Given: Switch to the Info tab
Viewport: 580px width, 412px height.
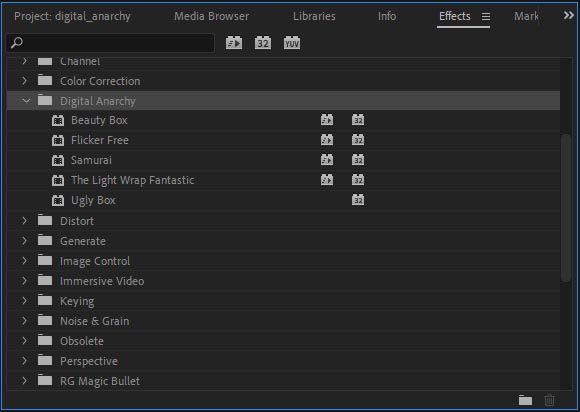Looking at the screenshot, I should (387, 16).
